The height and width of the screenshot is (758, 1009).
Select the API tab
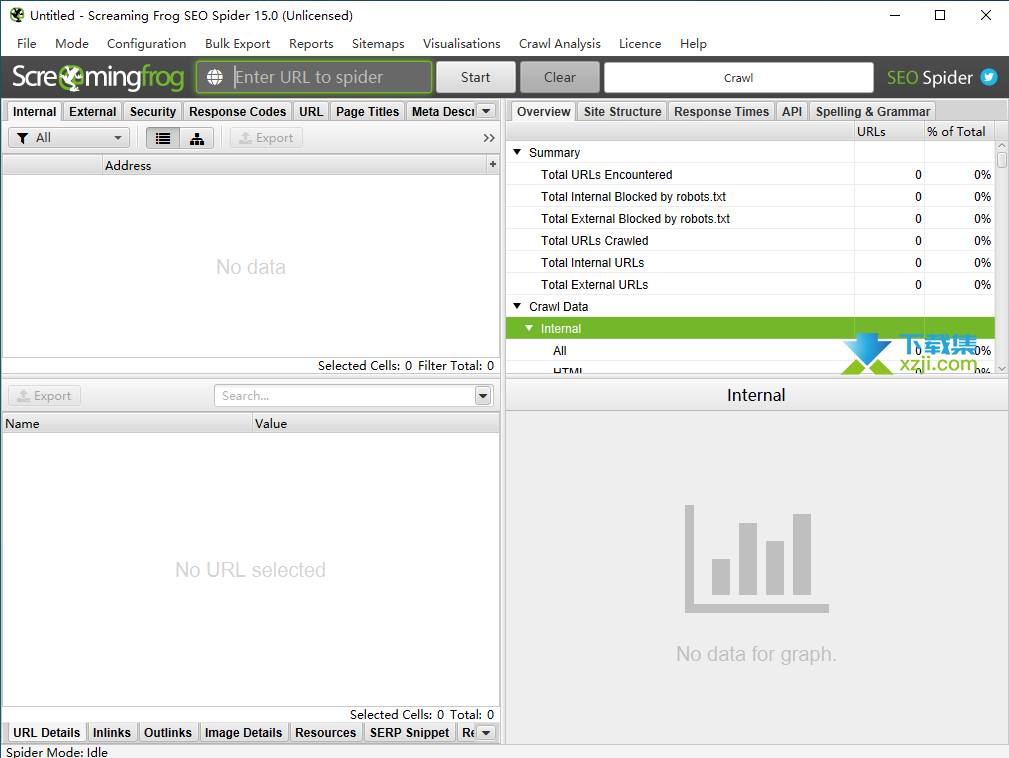pyautogui.click(x=792, y=111)
